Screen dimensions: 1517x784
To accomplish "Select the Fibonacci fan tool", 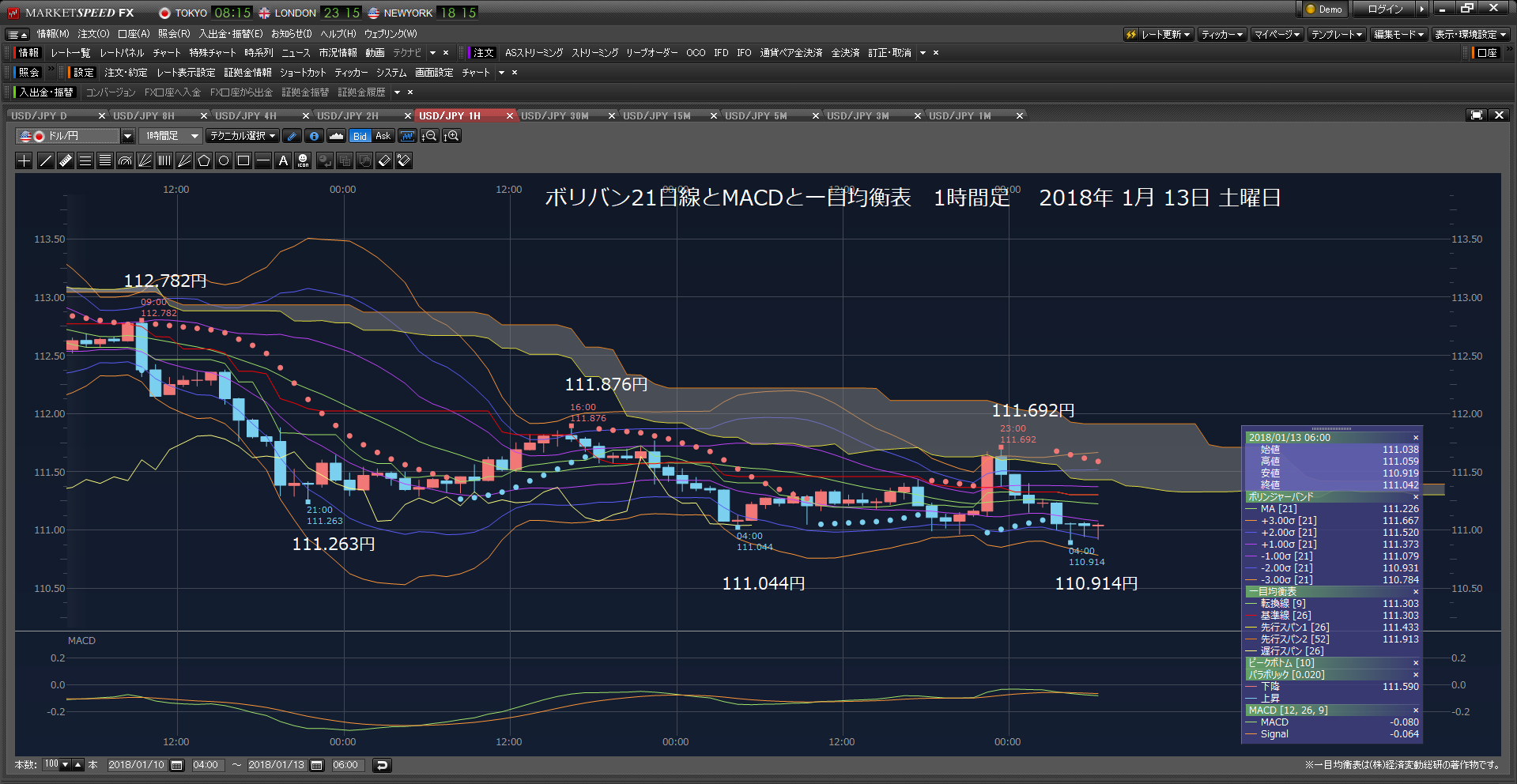I will (x=145, y=161).
